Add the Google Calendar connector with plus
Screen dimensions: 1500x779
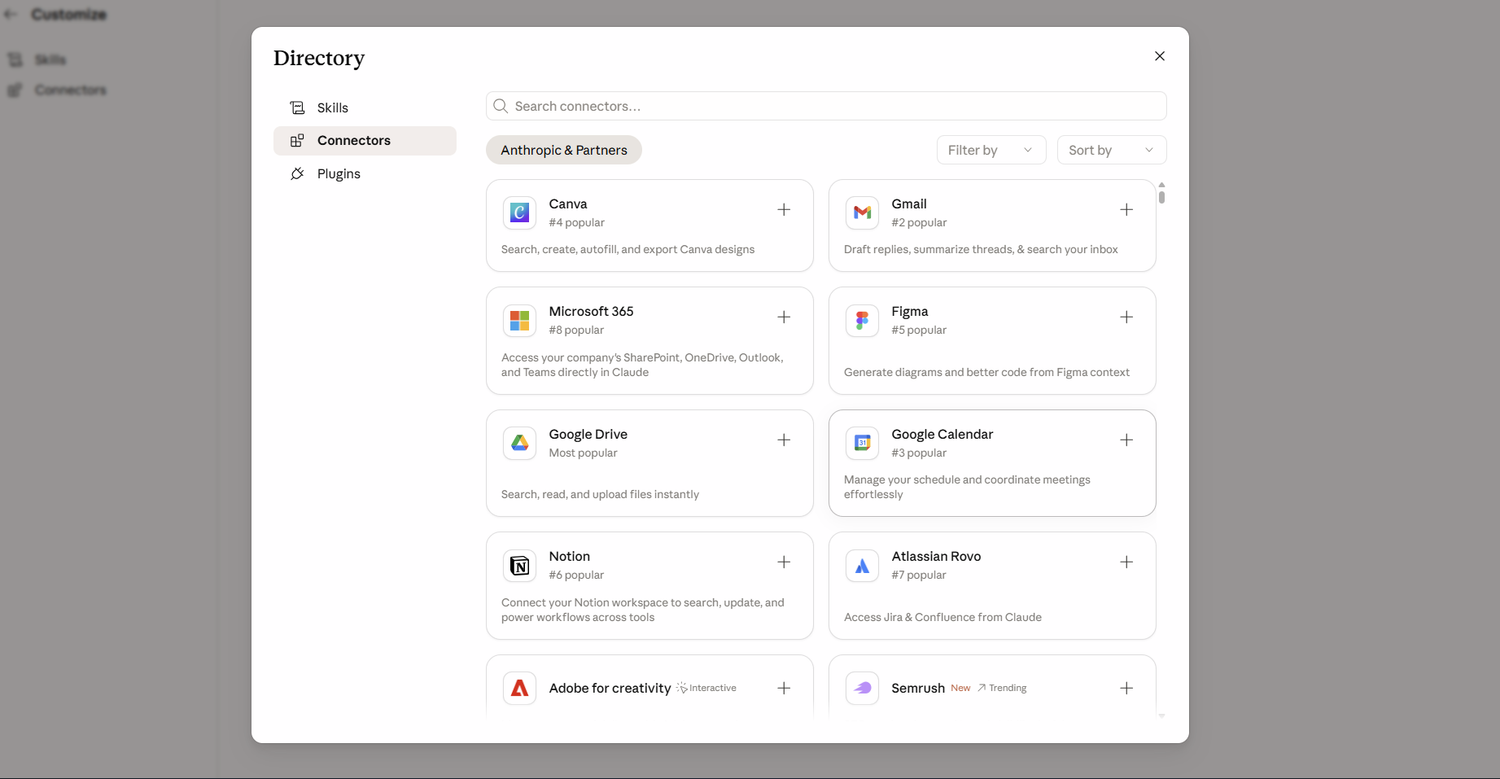pyautogui.click(x=1126, y=440)
